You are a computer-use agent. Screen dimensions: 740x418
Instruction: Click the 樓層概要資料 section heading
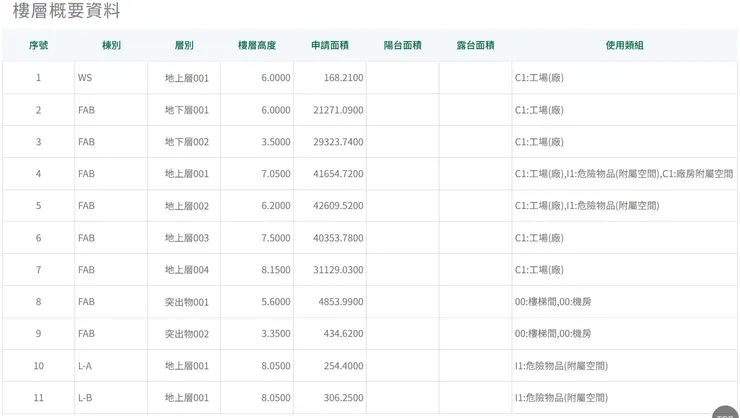67,10
